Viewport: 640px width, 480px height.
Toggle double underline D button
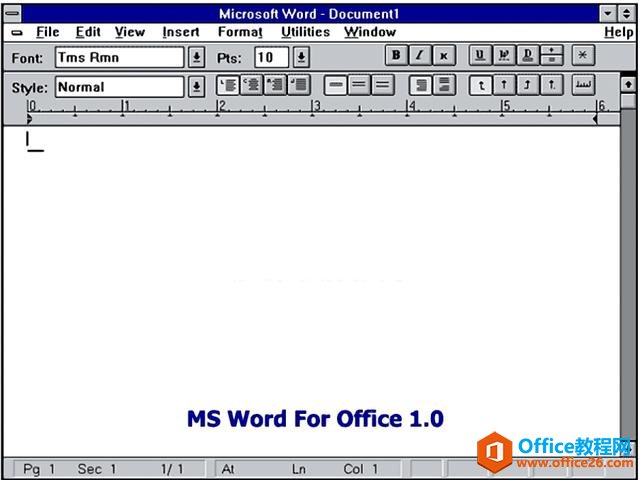pyautogui.click(x=528, y=56)
